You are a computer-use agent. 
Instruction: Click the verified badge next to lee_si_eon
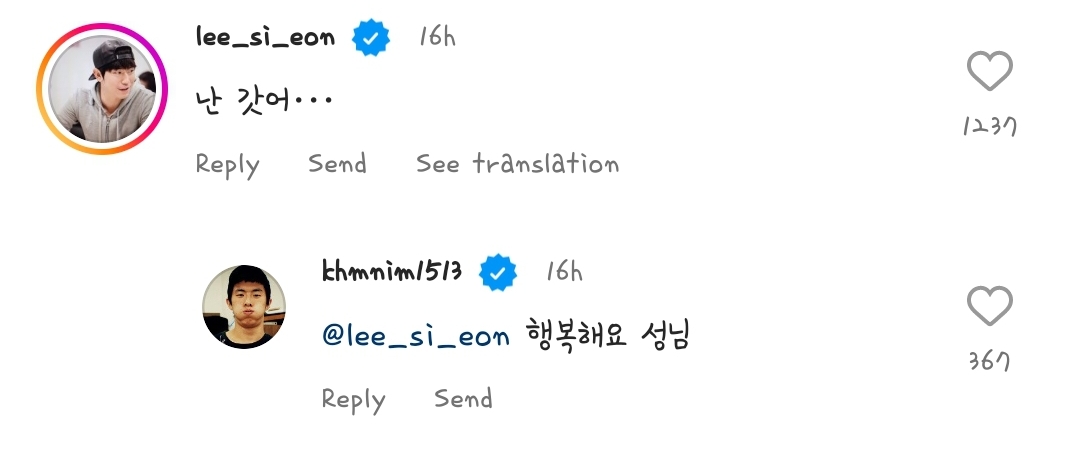pos(371,37)
